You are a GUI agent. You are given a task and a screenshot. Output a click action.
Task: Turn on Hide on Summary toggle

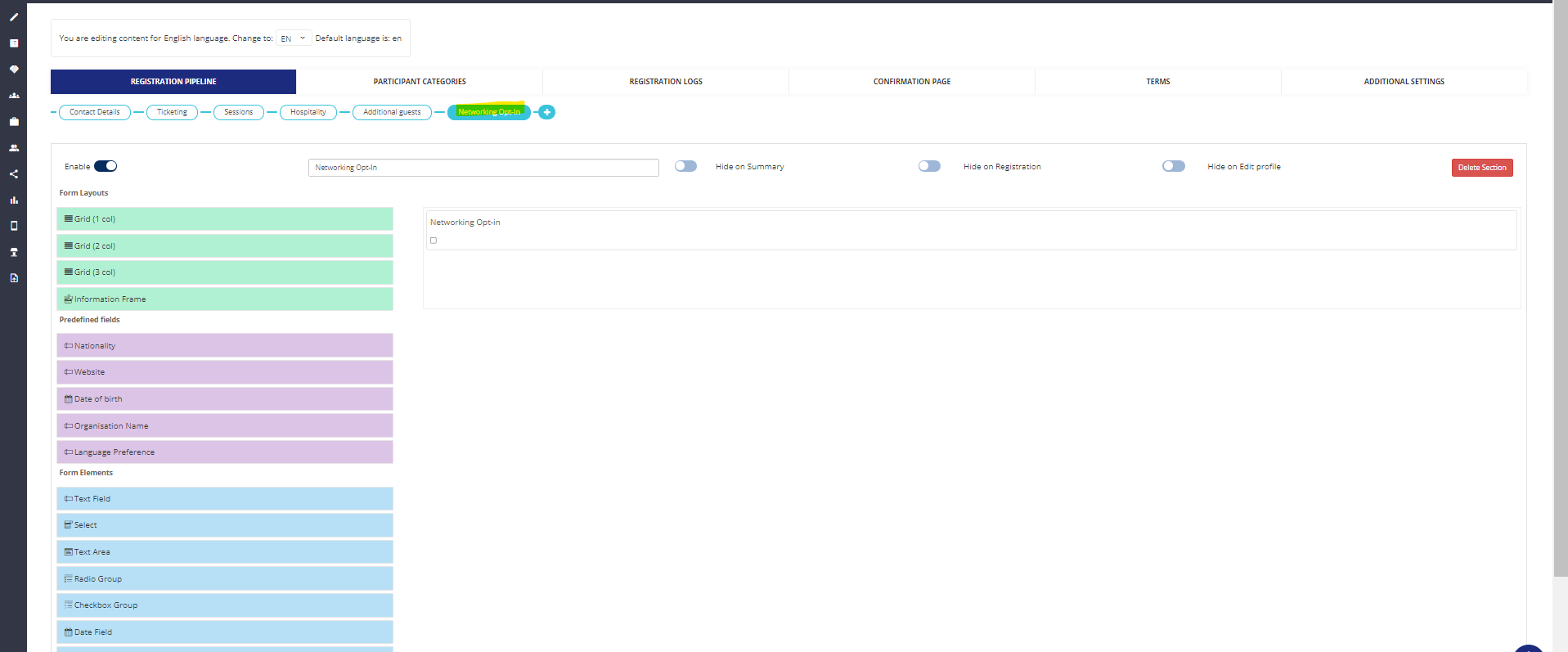coord(685,166)
